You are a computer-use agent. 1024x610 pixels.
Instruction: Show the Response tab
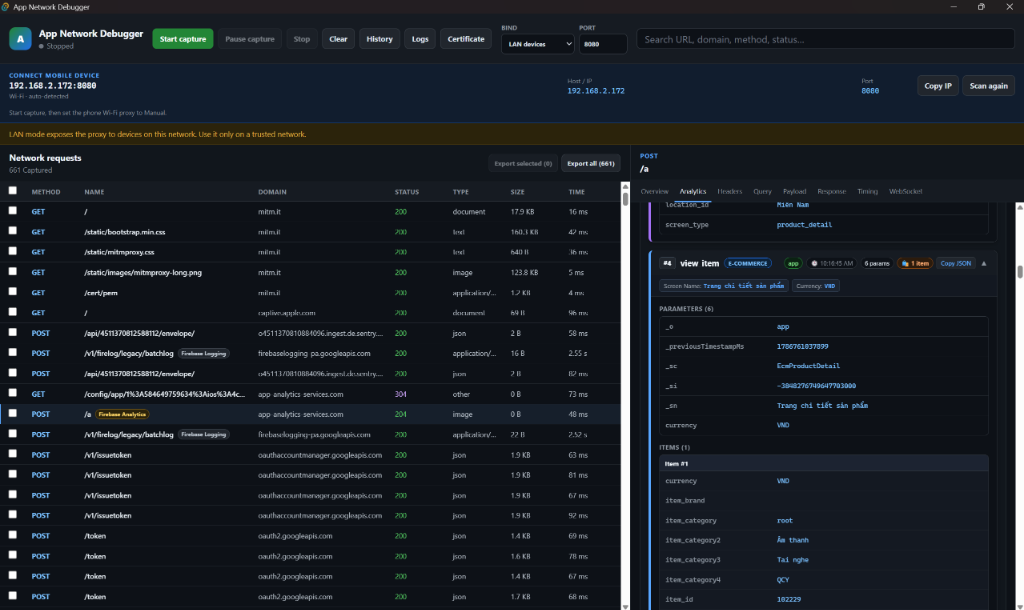click(x=831, y=191)
